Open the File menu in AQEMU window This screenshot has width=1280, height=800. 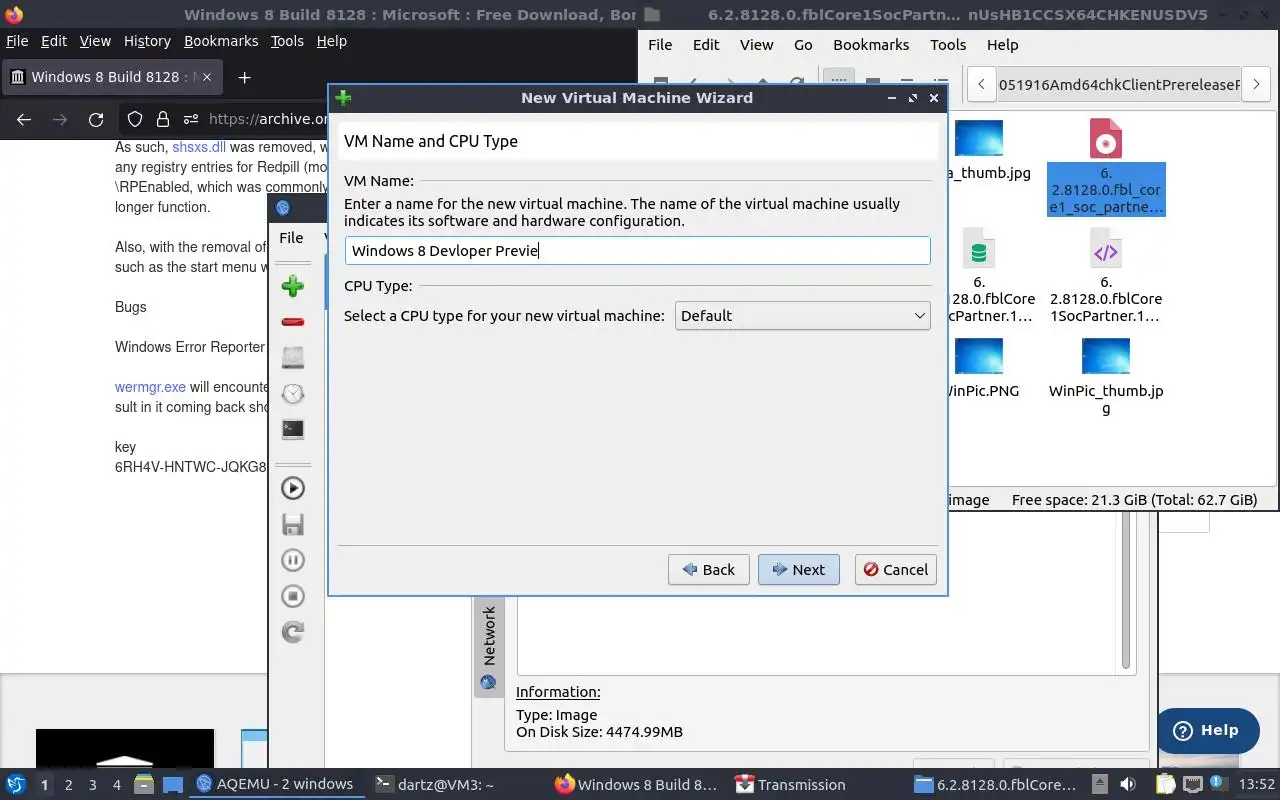coord(291,237)
